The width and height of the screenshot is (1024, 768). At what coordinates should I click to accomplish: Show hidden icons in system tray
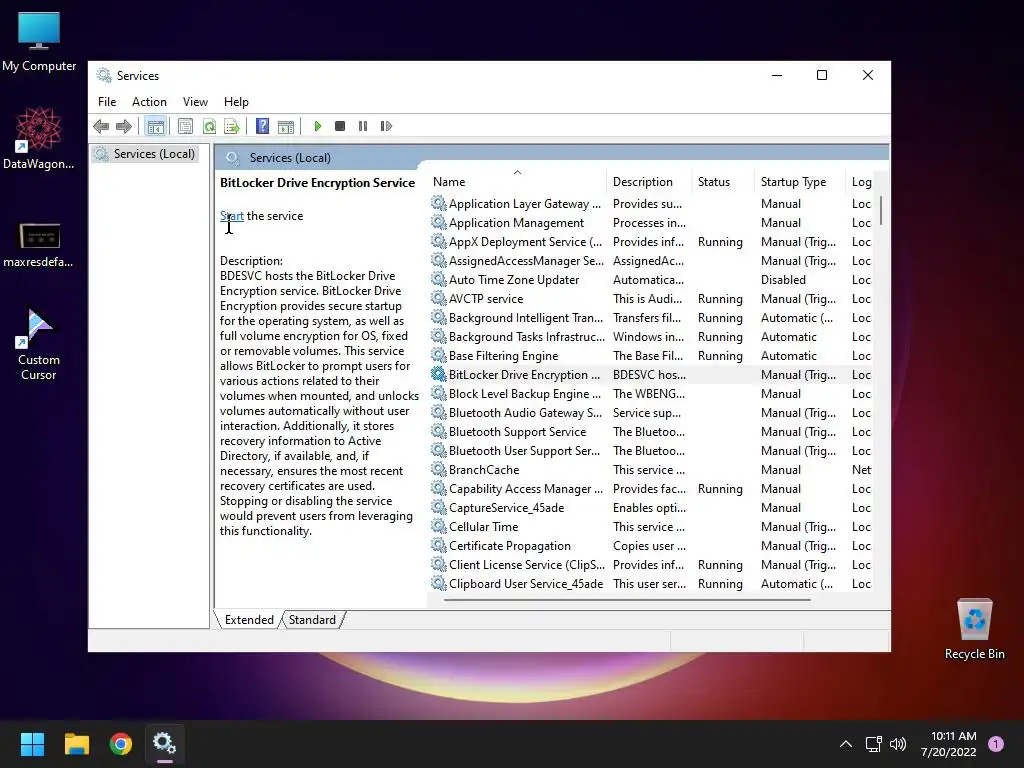(846, 744)
